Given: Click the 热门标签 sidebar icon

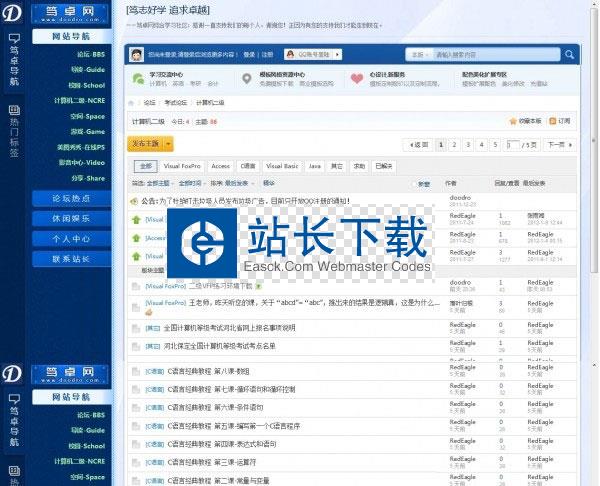Looking at the screenshot, I should pyautogui.click(x=13, y=112).
